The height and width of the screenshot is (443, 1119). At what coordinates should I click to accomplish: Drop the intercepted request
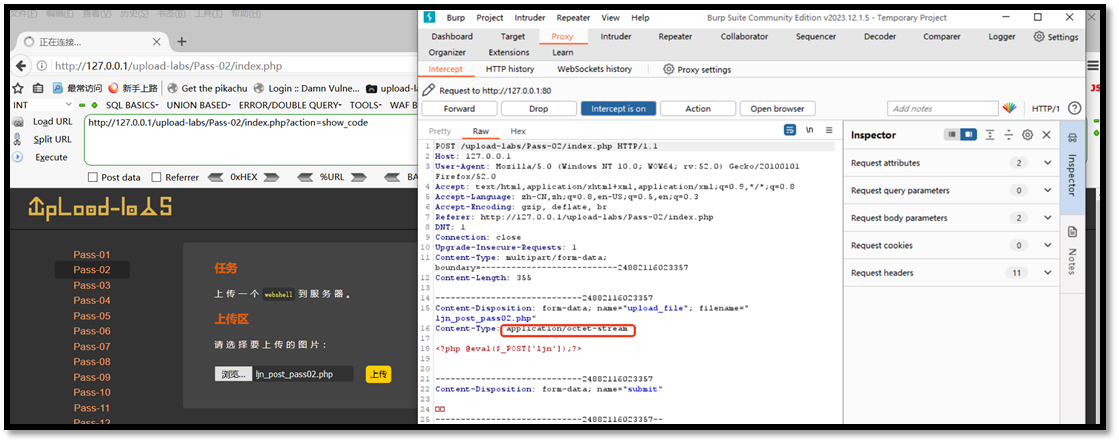(x=539, y=108)
